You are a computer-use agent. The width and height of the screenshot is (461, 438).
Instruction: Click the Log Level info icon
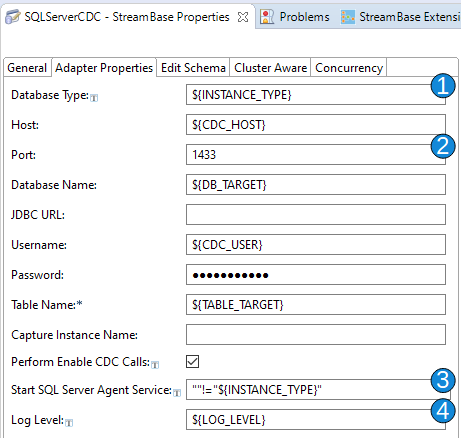(x=69, y=423)
